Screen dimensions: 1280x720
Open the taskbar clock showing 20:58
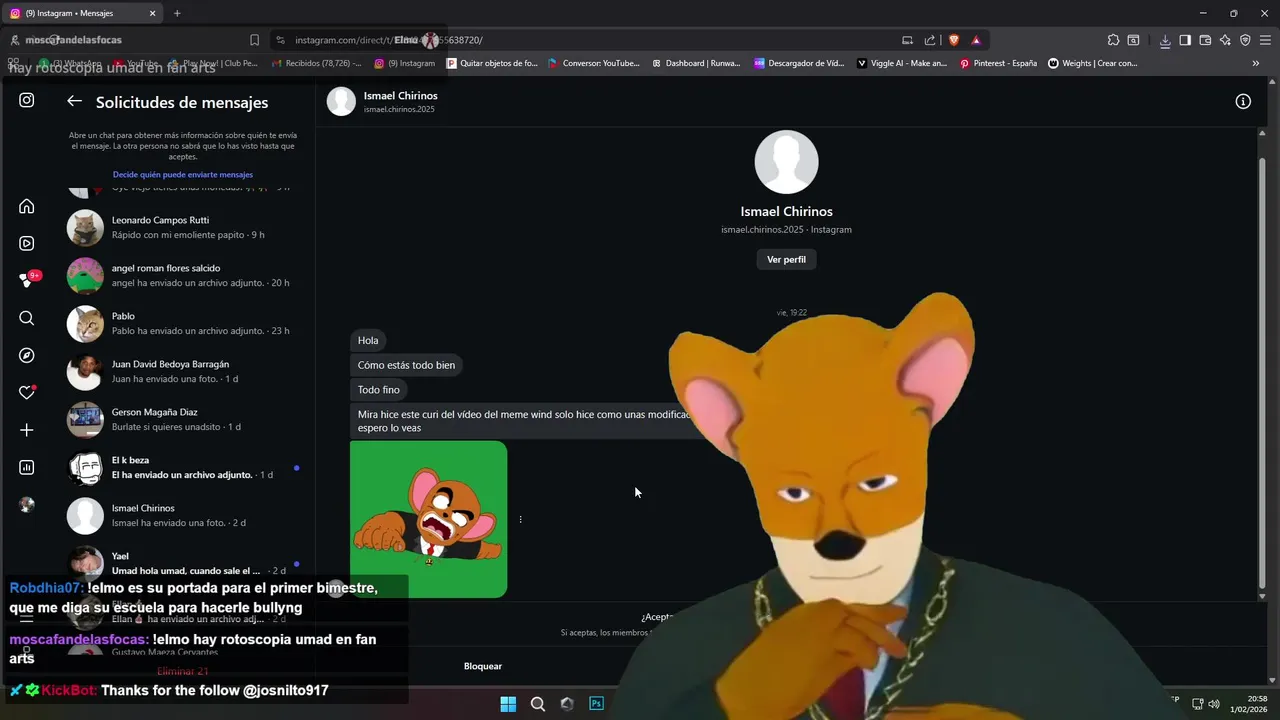[1250, 703]
